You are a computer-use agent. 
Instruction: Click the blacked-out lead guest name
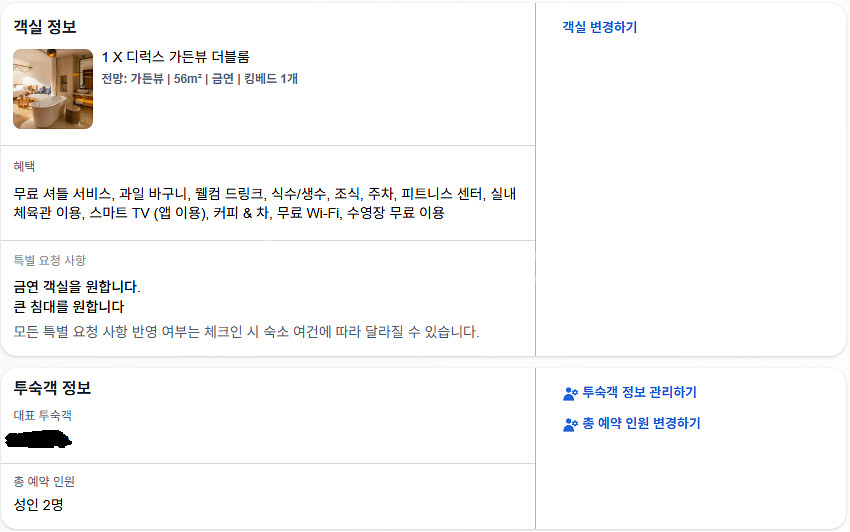pos(38,439)
